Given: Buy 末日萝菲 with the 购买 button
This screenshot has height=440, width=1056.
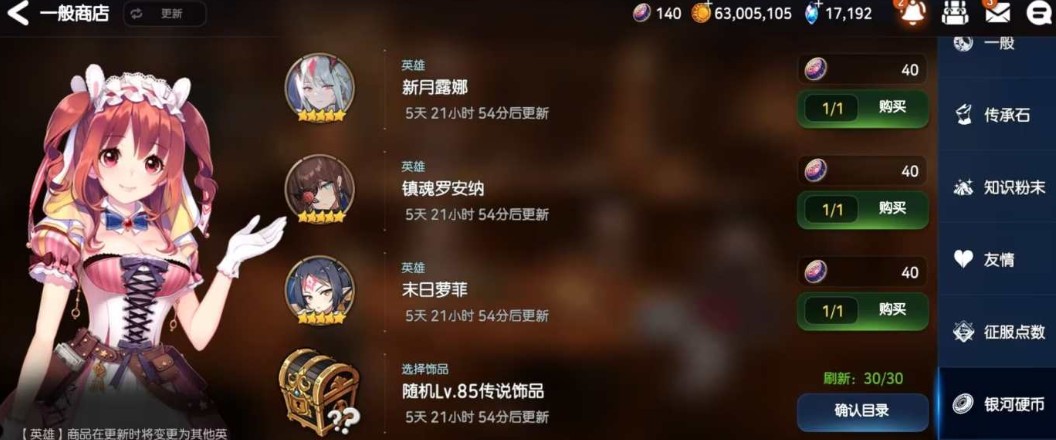Looking at the screenshot, I should [x=863, y=311].
